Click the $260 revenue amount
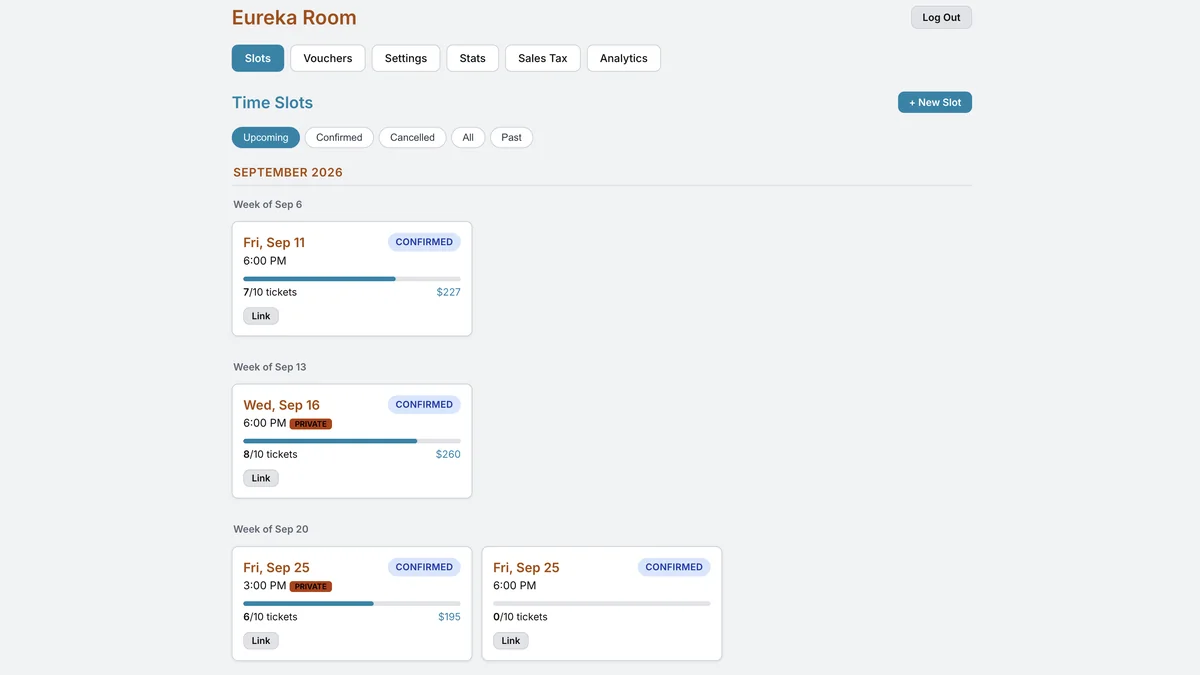 (x=448, y=454)
